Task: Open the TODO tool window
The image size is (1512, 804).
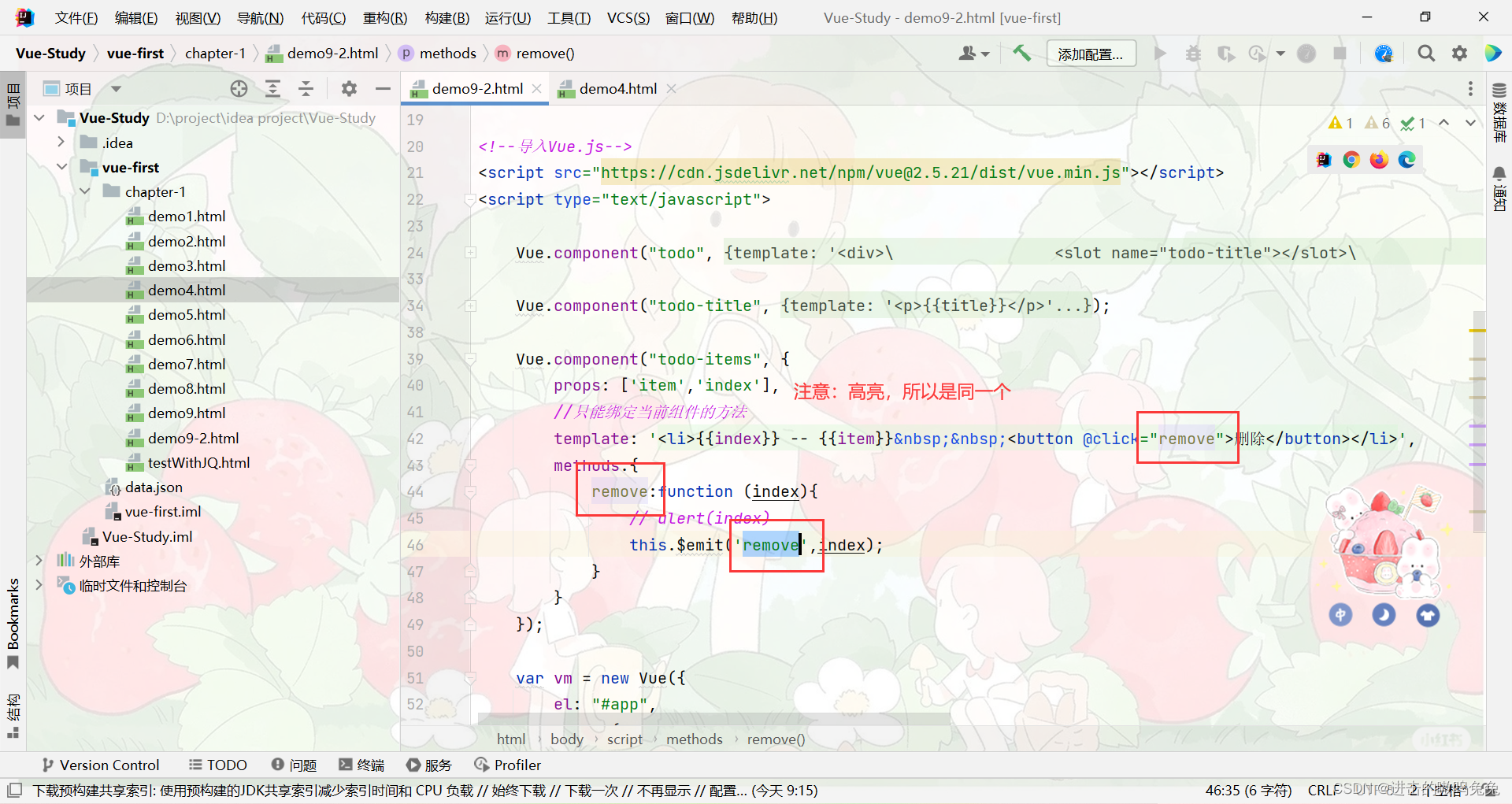Action: (x=218, y=765)
